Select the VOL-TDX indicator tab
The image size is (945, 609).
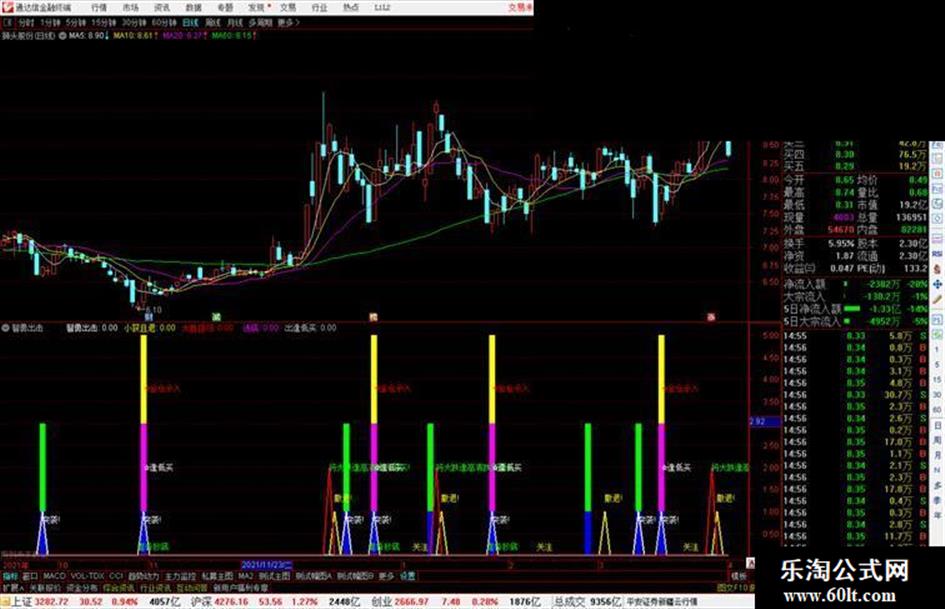pyautogui.click(x=87, y=576)
